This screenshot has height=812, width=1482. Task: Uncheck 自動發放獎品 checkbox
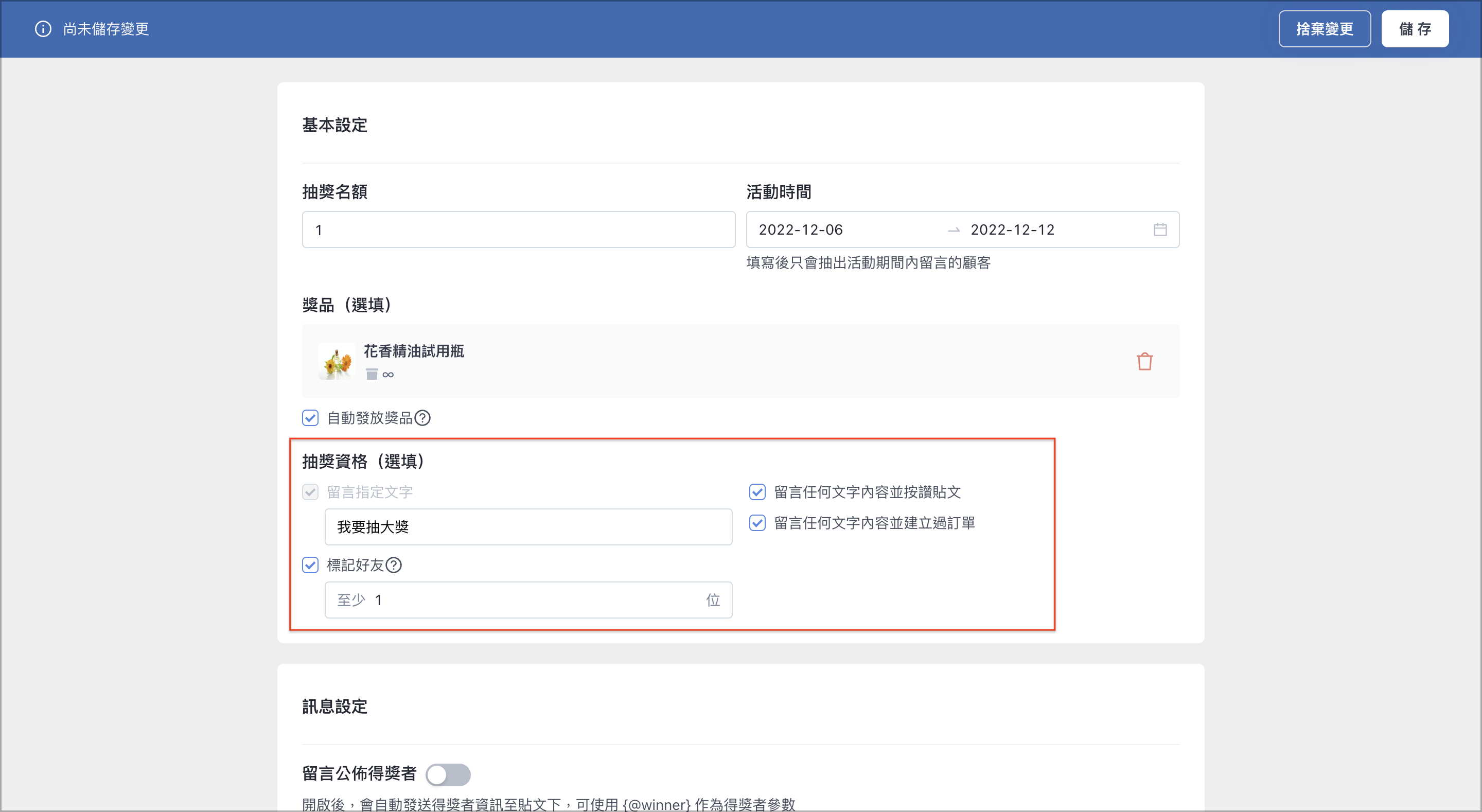(310, 418)
